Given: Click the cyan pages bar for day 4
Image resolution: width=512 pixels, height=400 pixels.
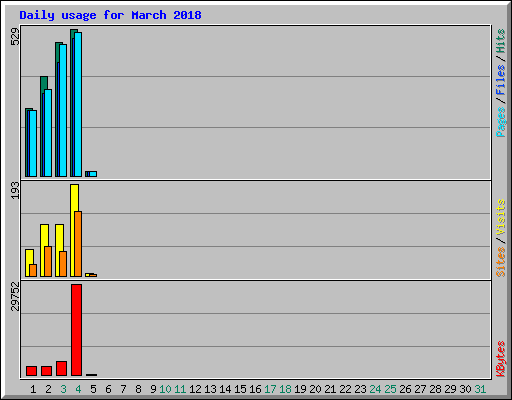Looking at the screenshot, I should coord(78,104).
